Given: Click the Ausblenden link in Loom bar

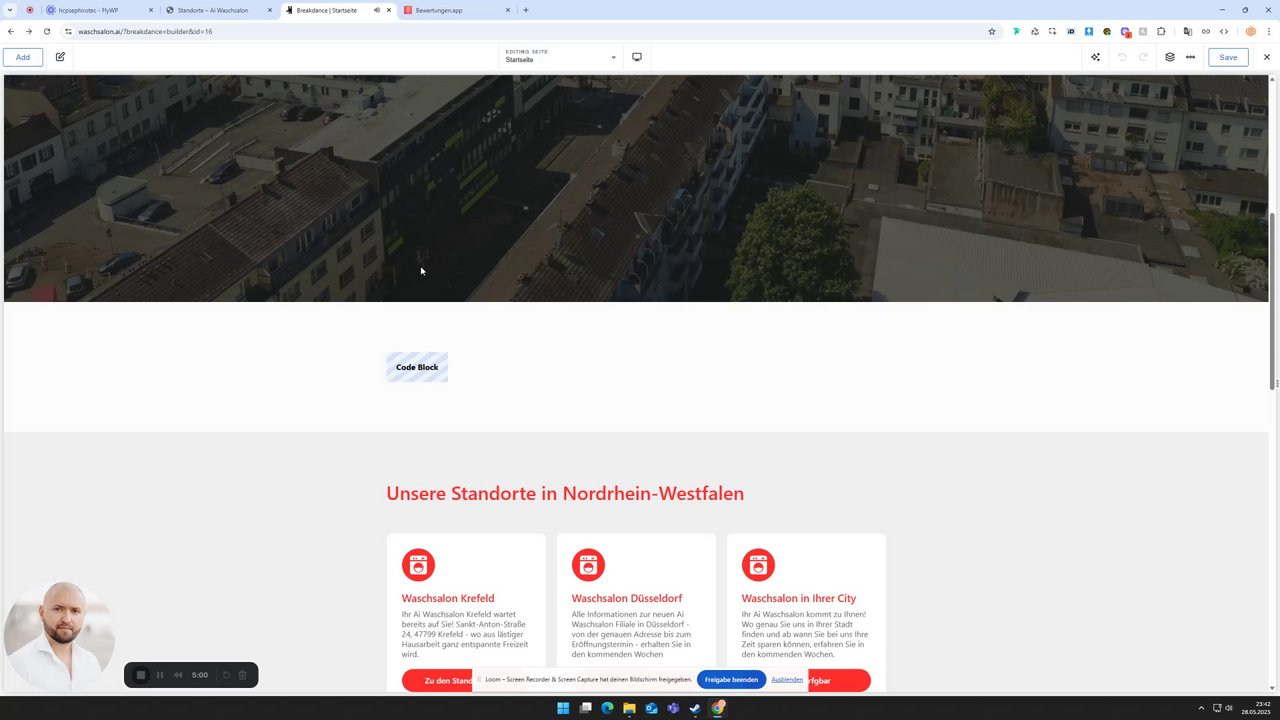Looking at the screenshot, I should coord(787,680).
